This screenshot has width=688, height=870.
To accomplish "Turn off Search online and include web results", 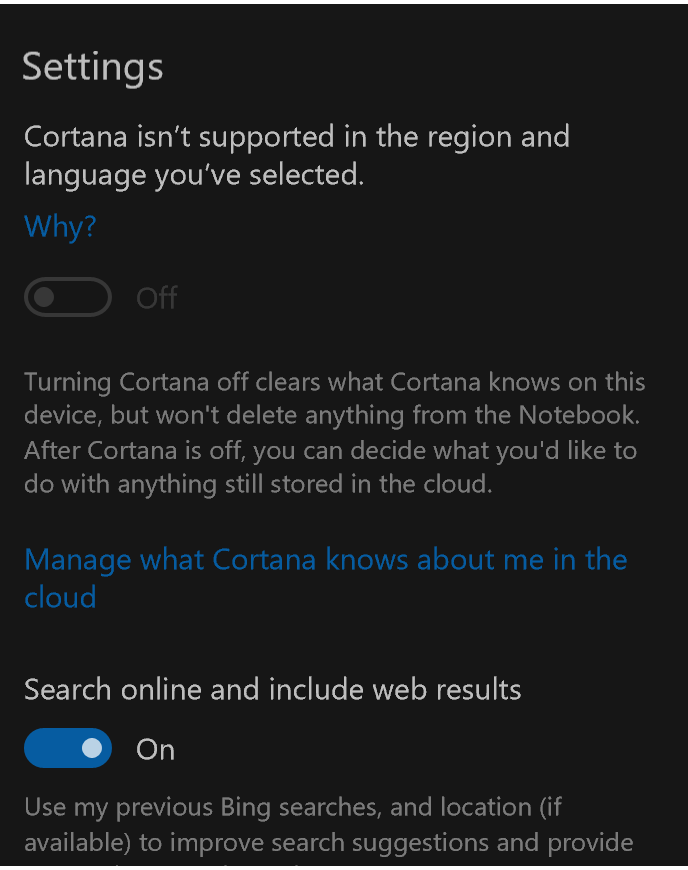I will [x=67, y=748].
